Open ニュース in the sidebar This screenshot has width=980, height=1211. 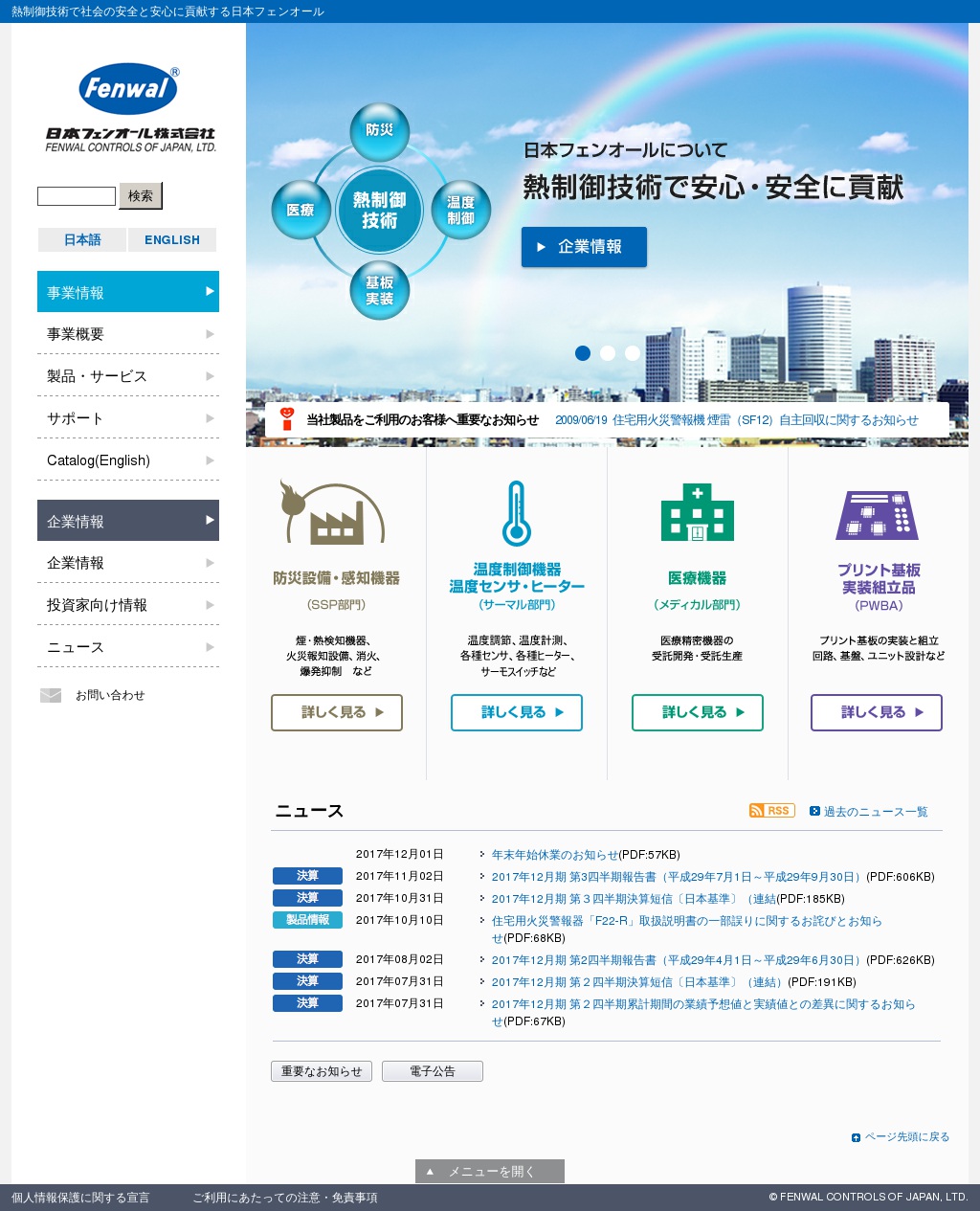[128, 647]
